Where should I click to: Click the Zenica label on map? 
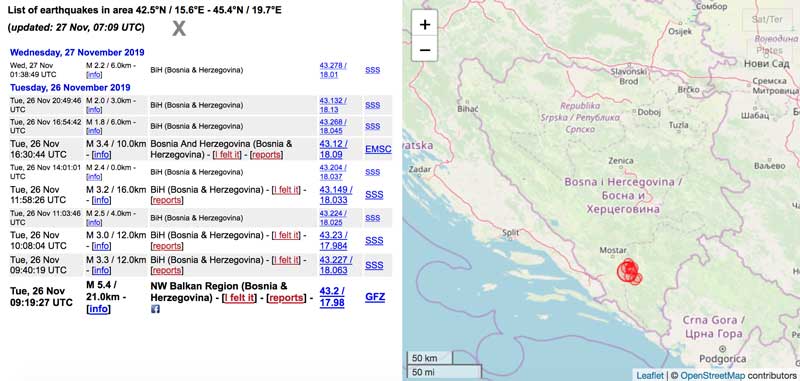coord(621,161)
